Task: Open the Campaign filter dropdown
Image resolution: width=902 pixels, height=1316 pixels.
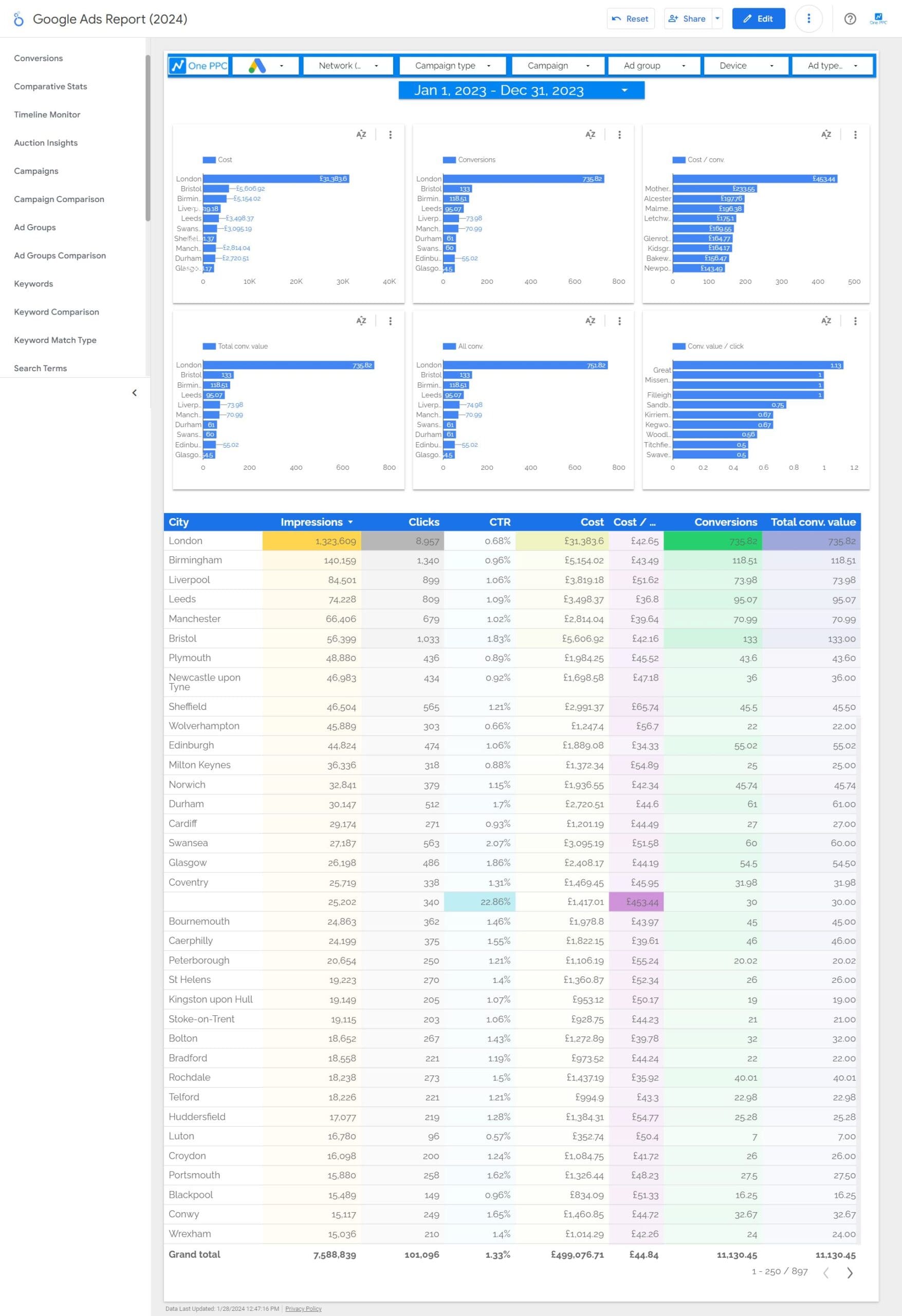Action: [558, 66]
